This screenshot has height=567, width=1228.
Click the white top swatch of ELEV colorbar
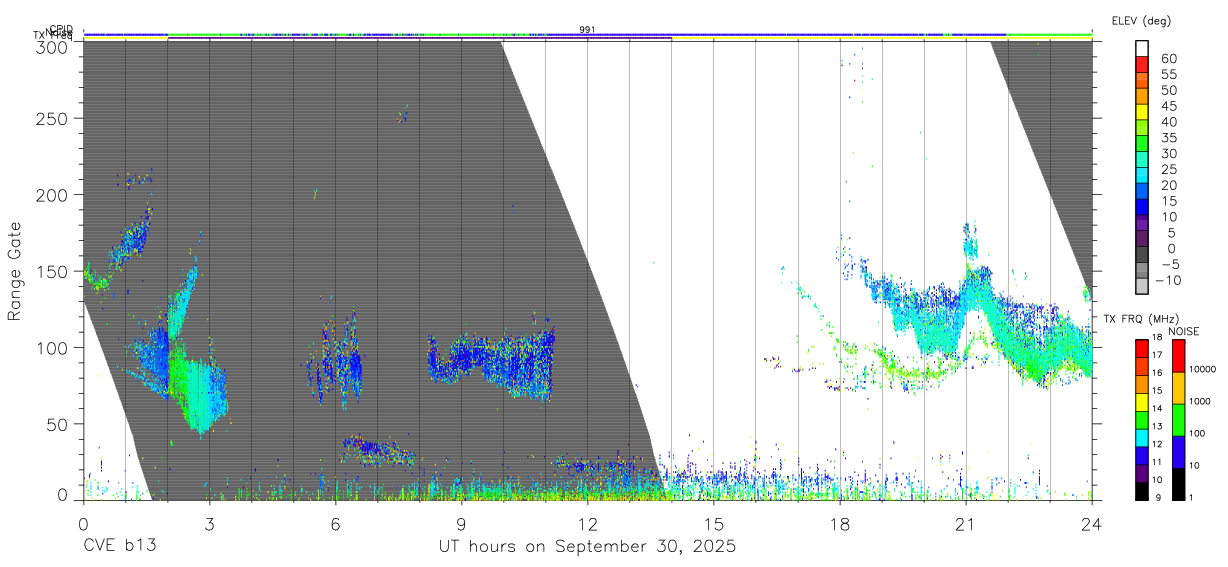pyautogui.click(x=1143, y=48)
